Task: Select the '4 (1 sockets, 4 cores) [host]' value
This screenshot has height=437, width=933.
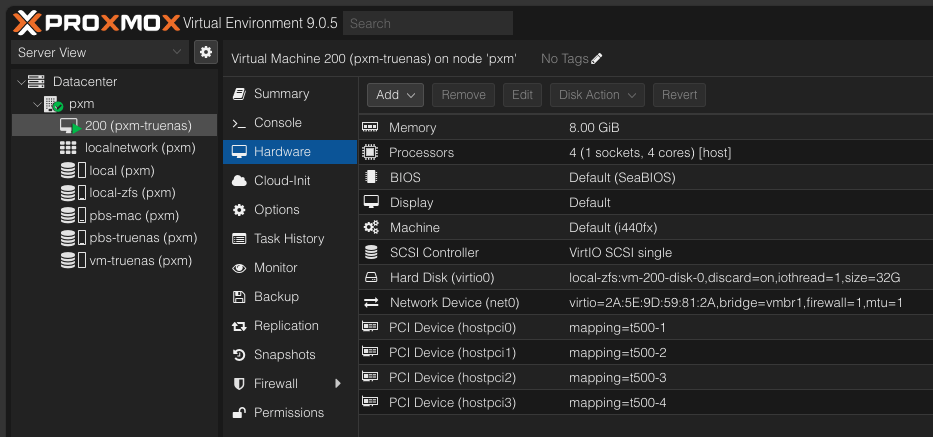Action: [x=650, y=152]
